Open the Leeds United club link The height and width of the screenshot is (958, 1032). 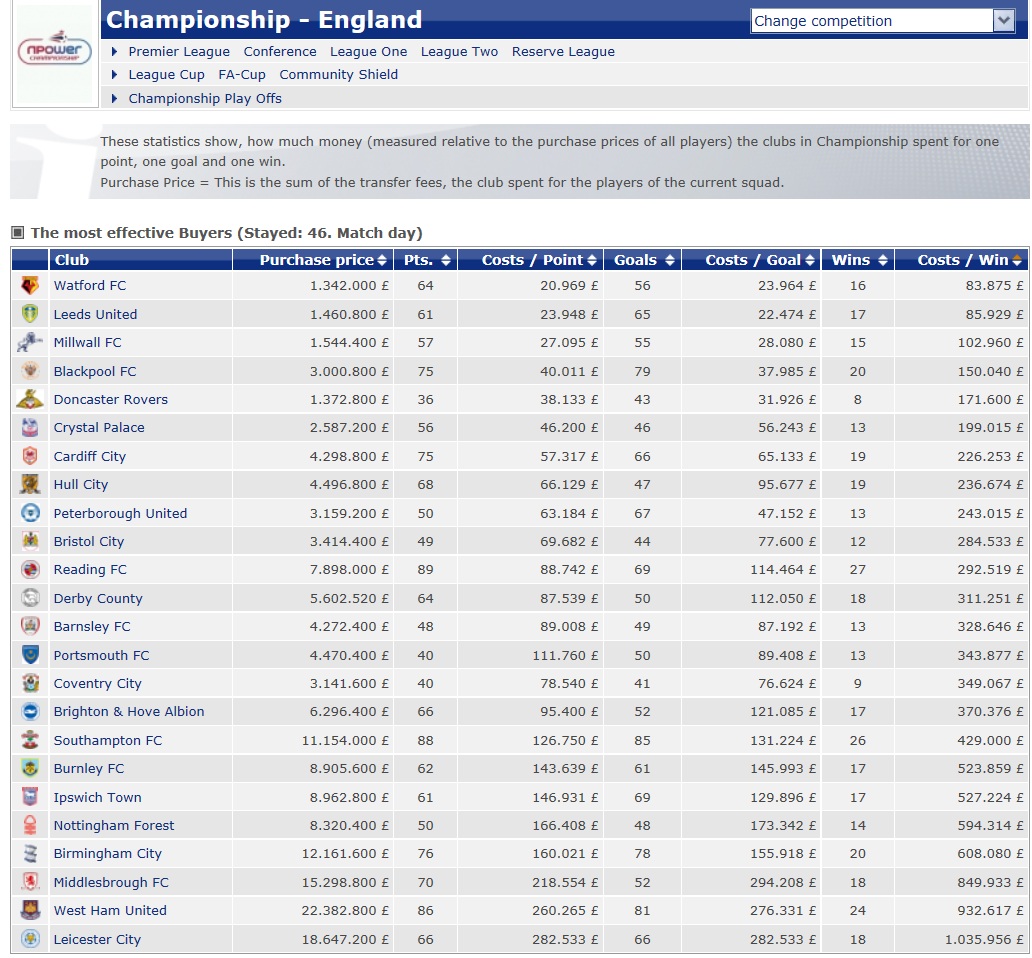tap(95, 315)
